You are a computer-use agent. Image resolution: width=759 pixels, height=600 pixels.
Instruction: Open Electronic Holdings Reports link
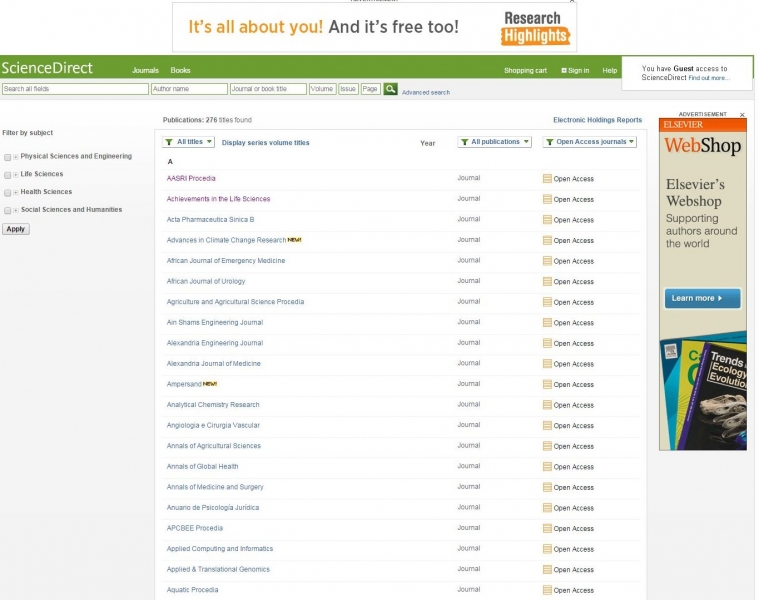coord(597,120)
